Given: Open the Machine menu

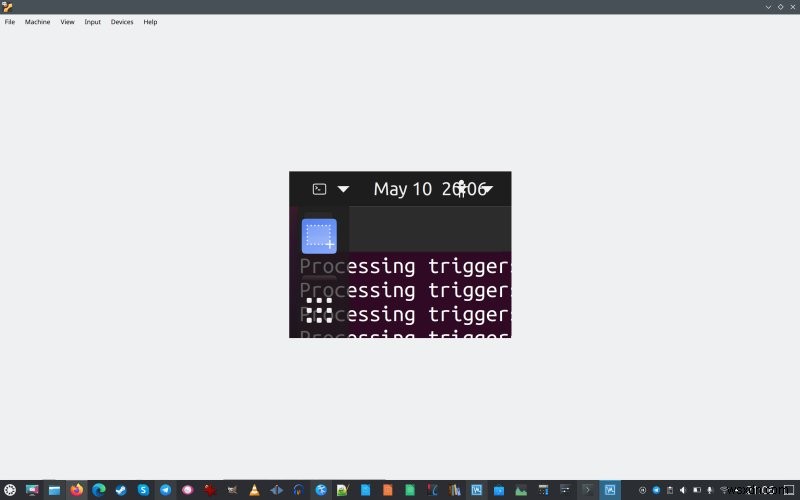Looking at the screenshot, I should [x=37, y=22].
